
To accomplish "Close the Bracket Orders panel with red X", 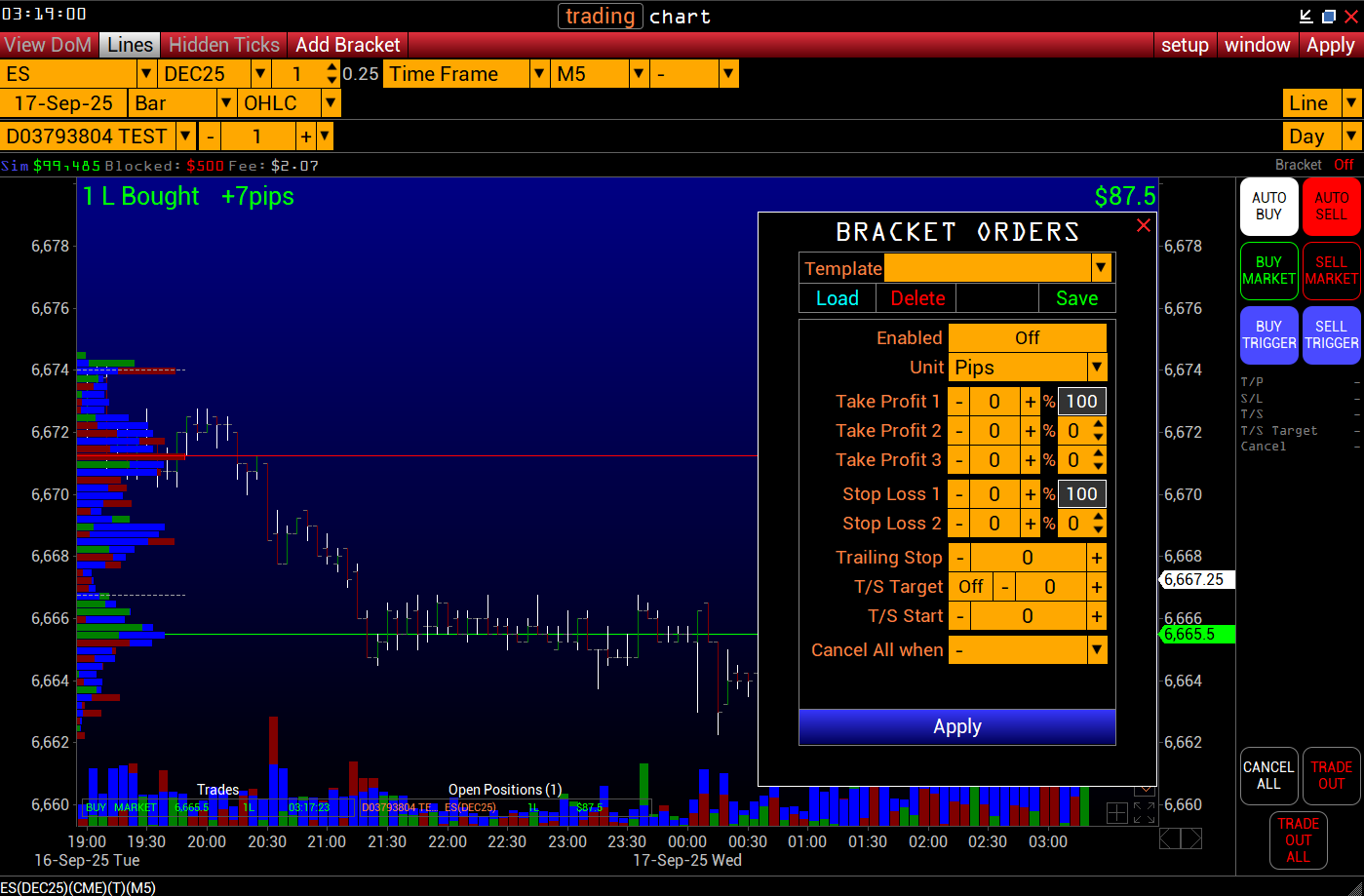I will [1144, 225].
